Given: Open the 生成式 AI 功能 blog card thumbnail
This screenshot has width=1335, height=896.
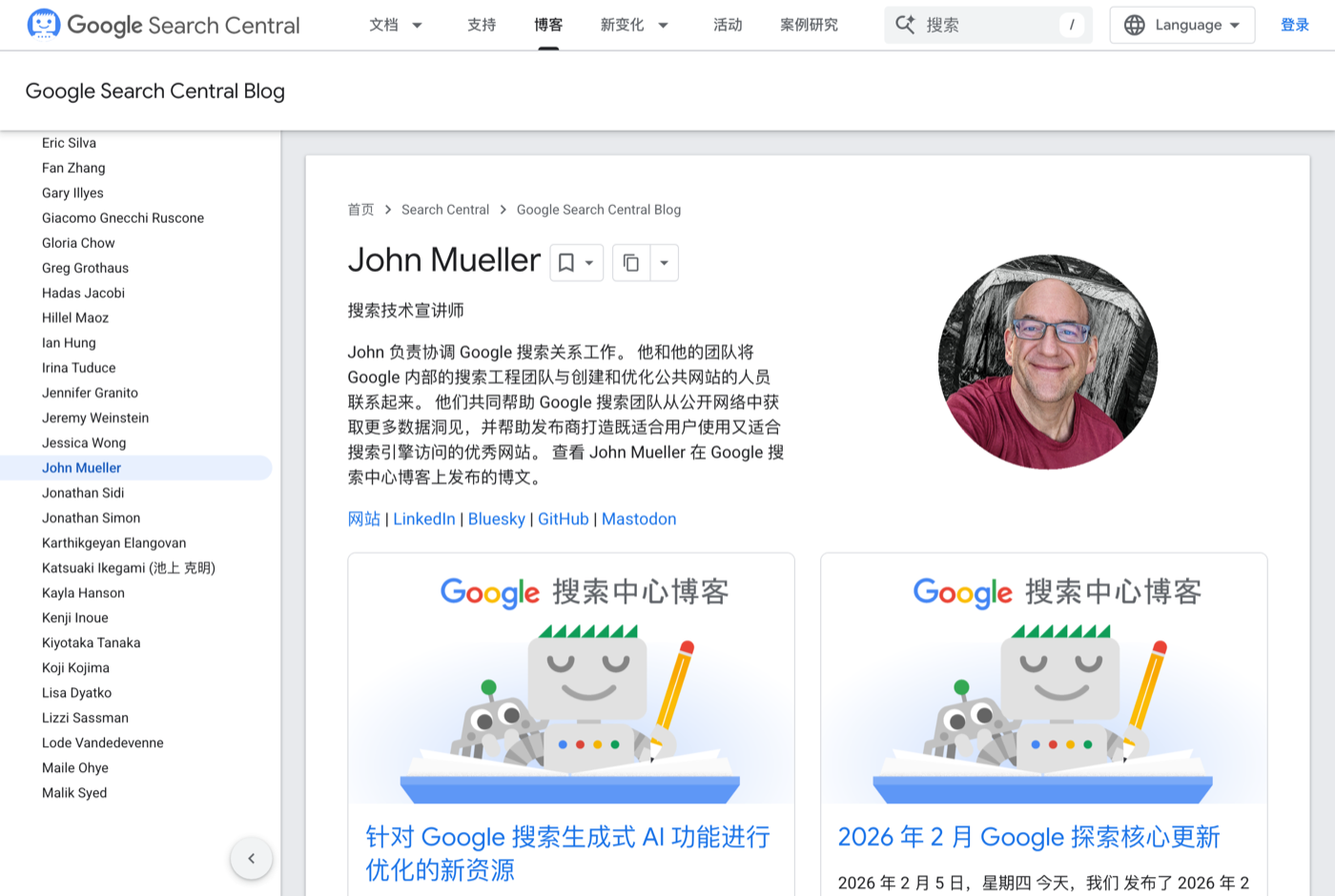Looking at the screenshot, I should [571, 679].
